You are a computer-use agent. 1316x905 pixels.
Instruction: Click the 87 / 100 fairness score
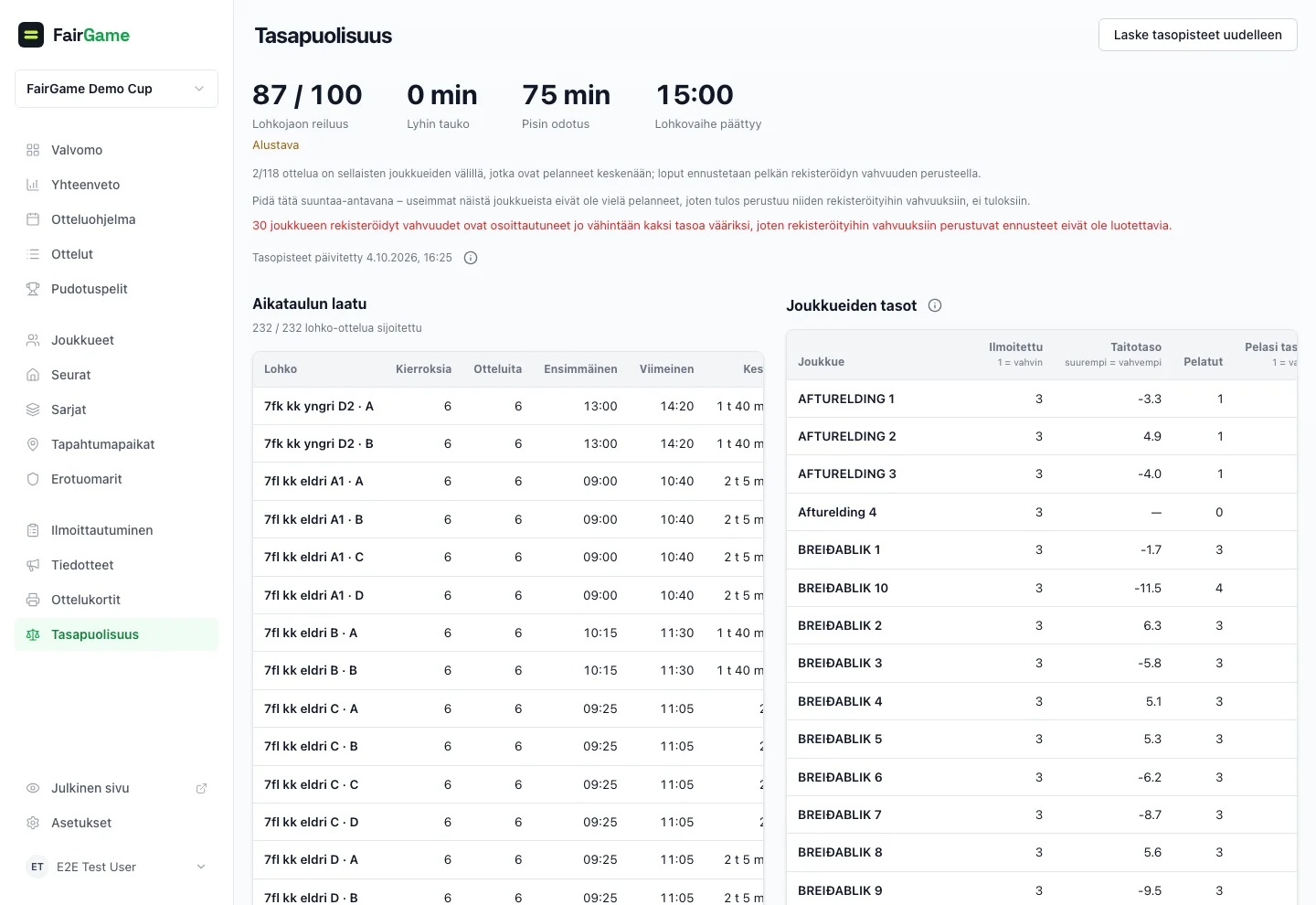pyautogui.click(x=307, y=95)
